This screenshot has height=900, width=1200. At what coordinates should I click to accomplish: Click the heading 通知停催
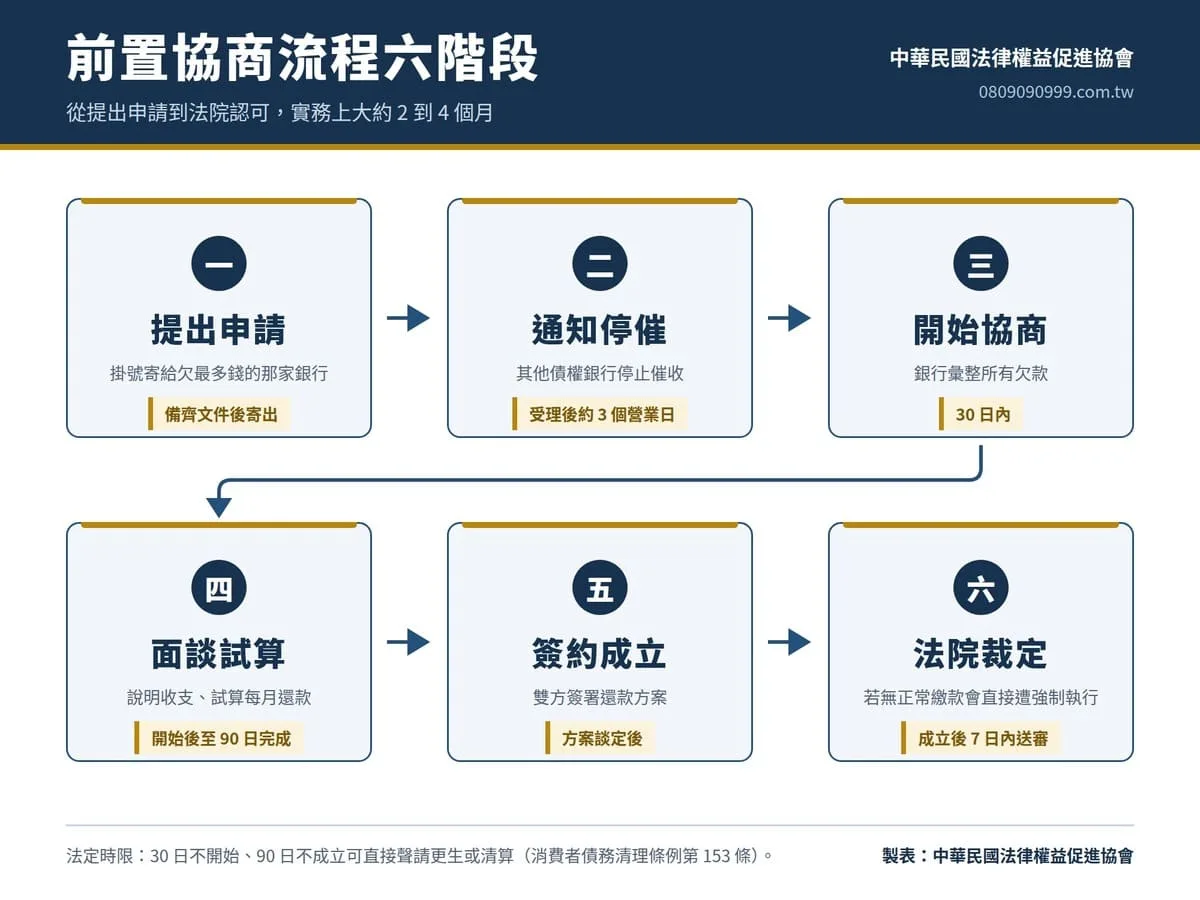point(600,330)
